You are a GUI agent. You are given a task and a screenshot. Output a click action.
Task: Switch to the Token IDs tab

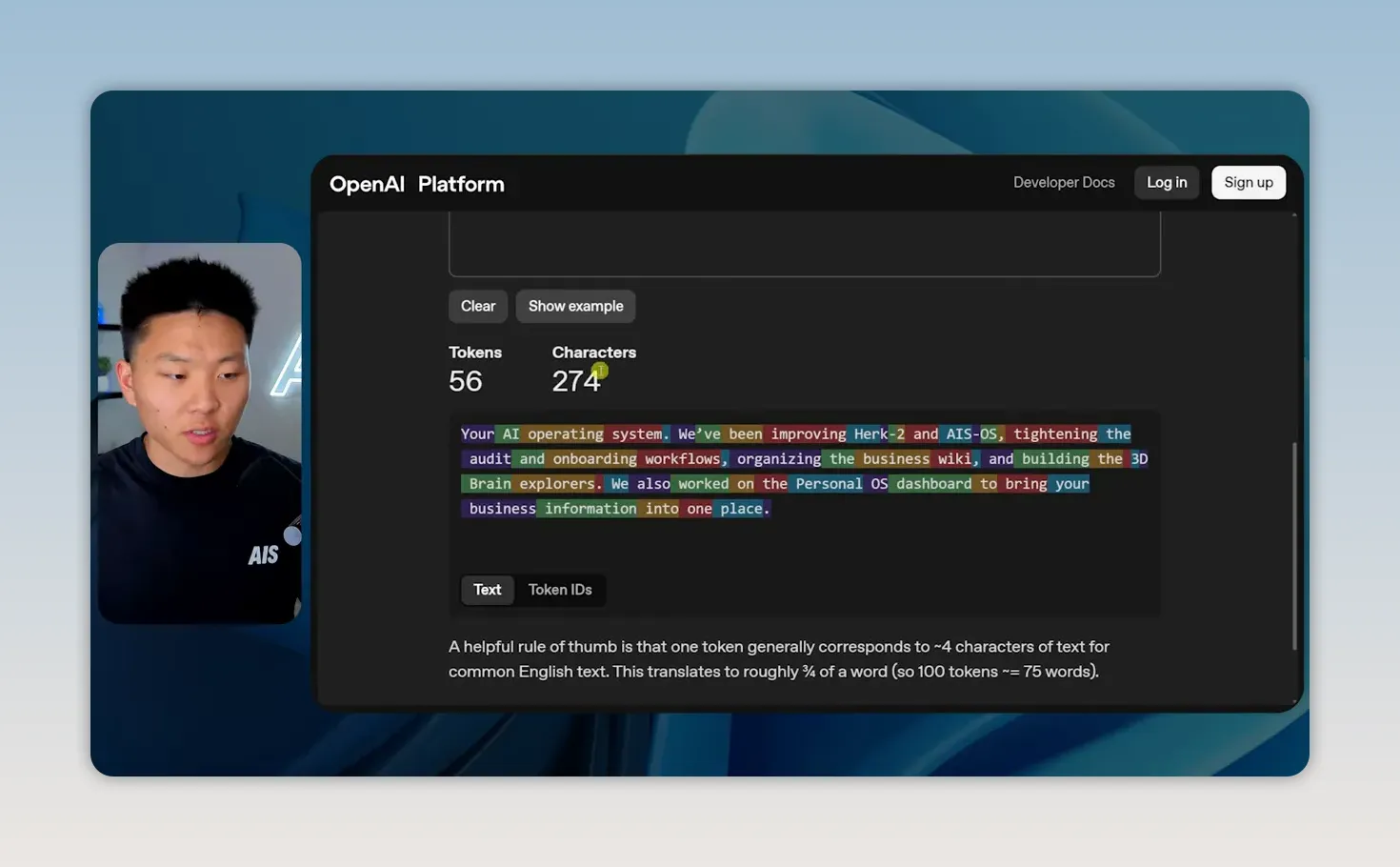(560, 590)
